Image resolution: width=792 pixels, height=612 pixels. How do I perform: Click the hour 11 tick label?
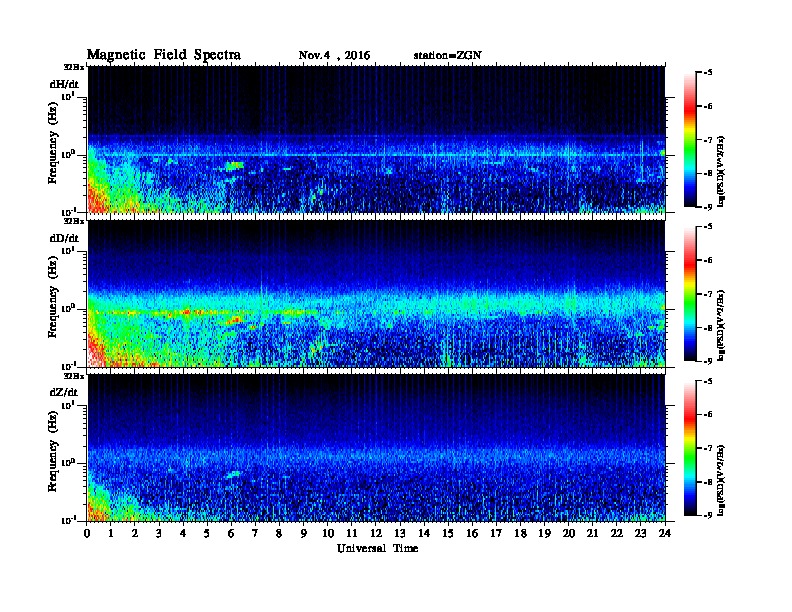(x=352, y=533)
